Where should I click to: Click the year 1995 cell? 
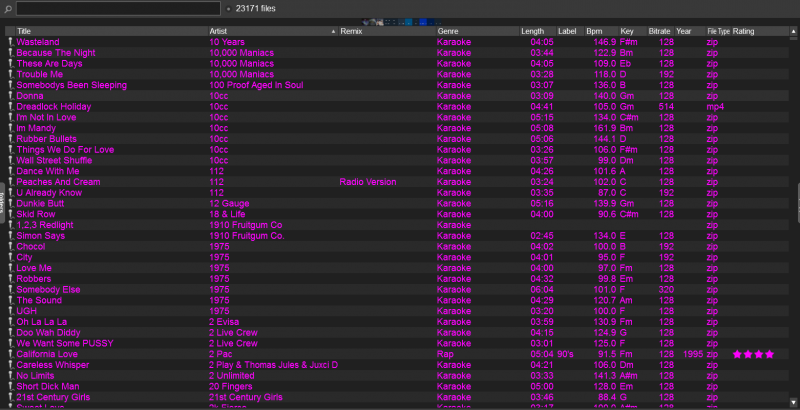point(693,354)
